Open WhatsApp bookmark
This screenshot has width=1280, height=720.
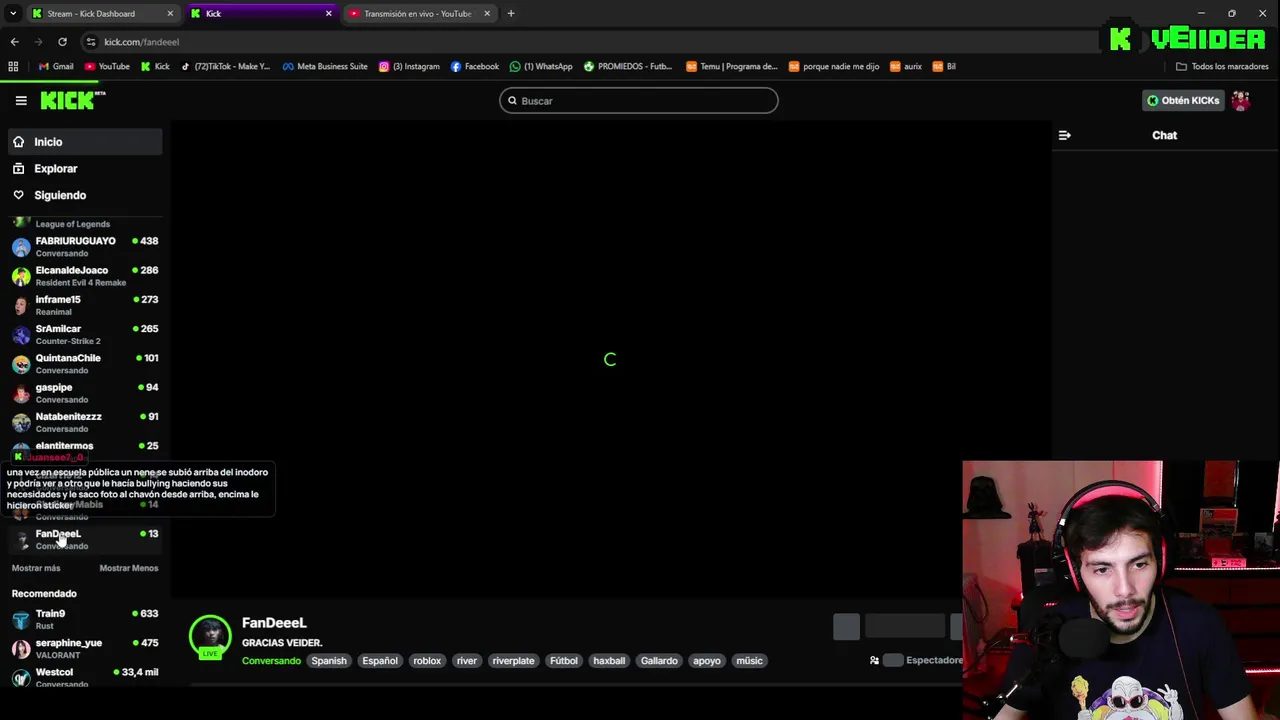541,67
